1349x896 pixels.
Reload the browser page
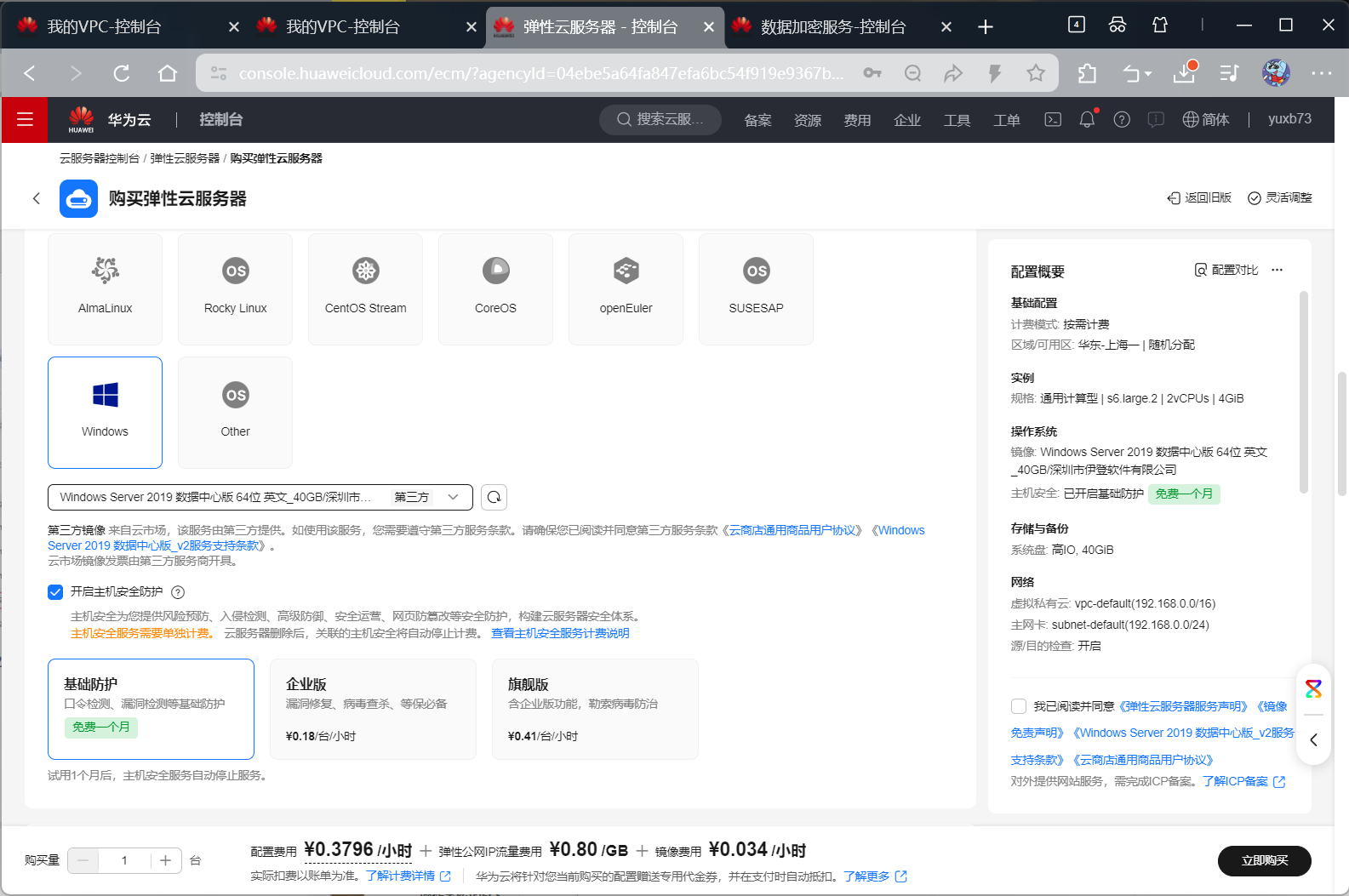(x=122, y=73)
